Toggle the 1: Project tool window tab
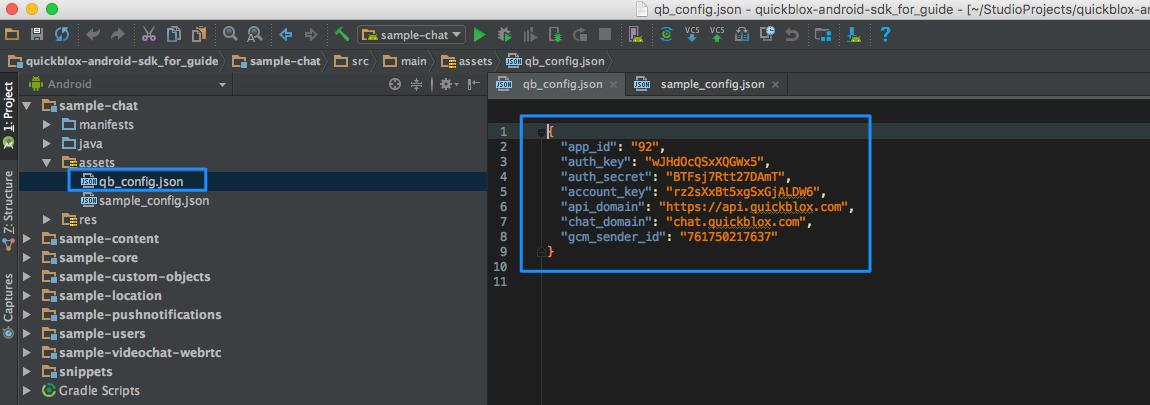 click(9, 116)
